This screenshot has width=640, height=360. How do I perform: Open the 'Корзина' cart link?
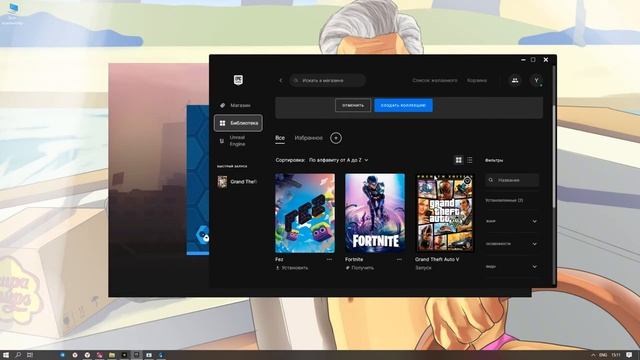tap(477, 80)
